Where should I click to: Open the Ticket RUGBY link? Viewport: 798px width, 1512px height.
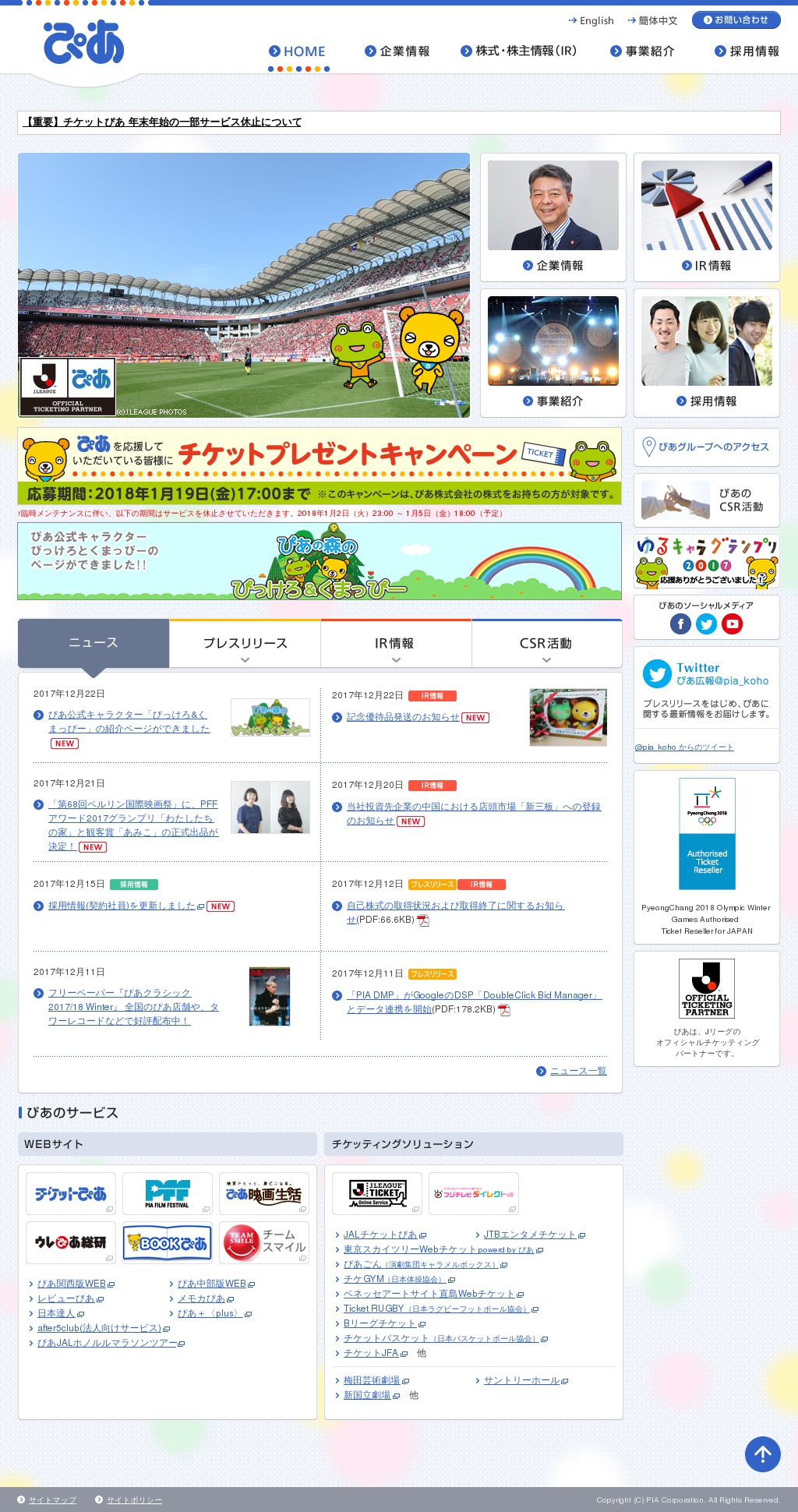click(436, 1309)
